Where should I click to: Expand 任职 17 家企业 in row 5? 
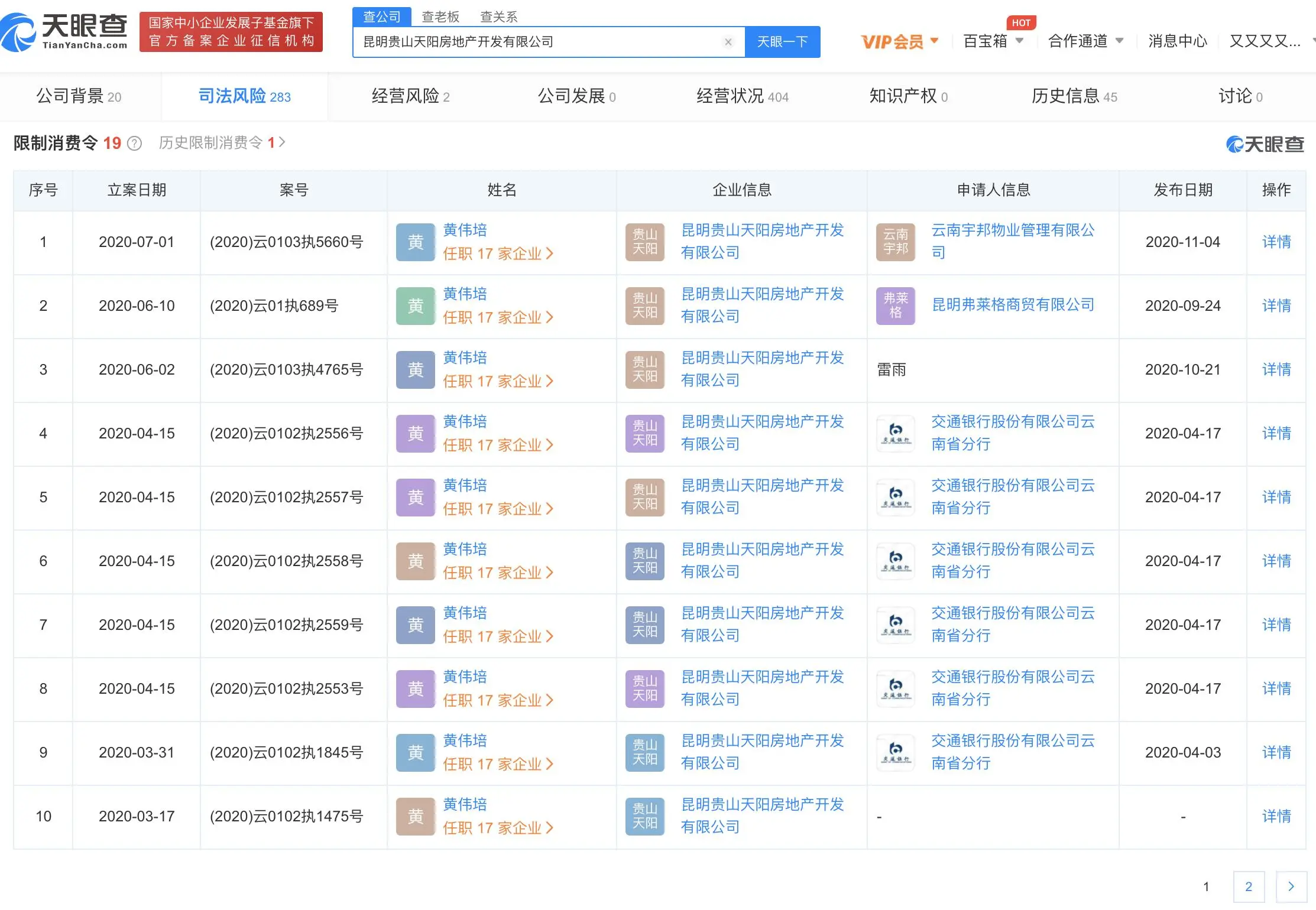(x=498, y=509)
